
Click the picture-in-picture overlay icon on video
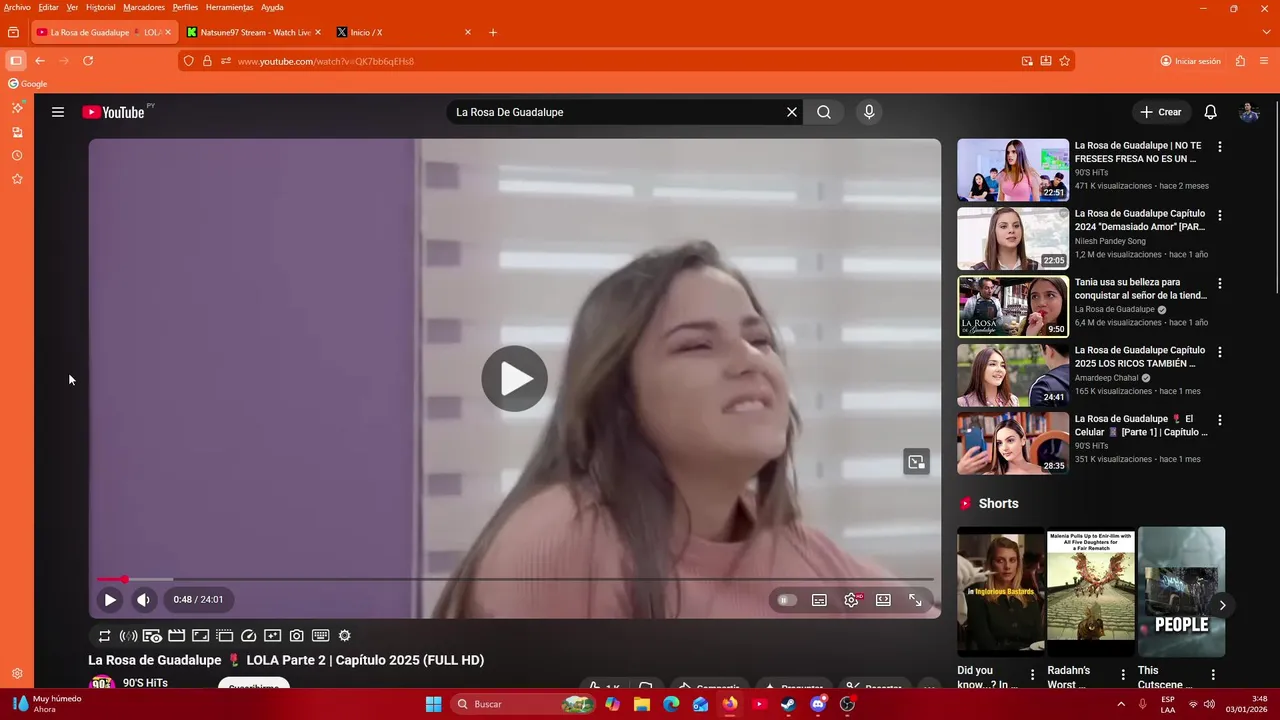click(916, 461)
